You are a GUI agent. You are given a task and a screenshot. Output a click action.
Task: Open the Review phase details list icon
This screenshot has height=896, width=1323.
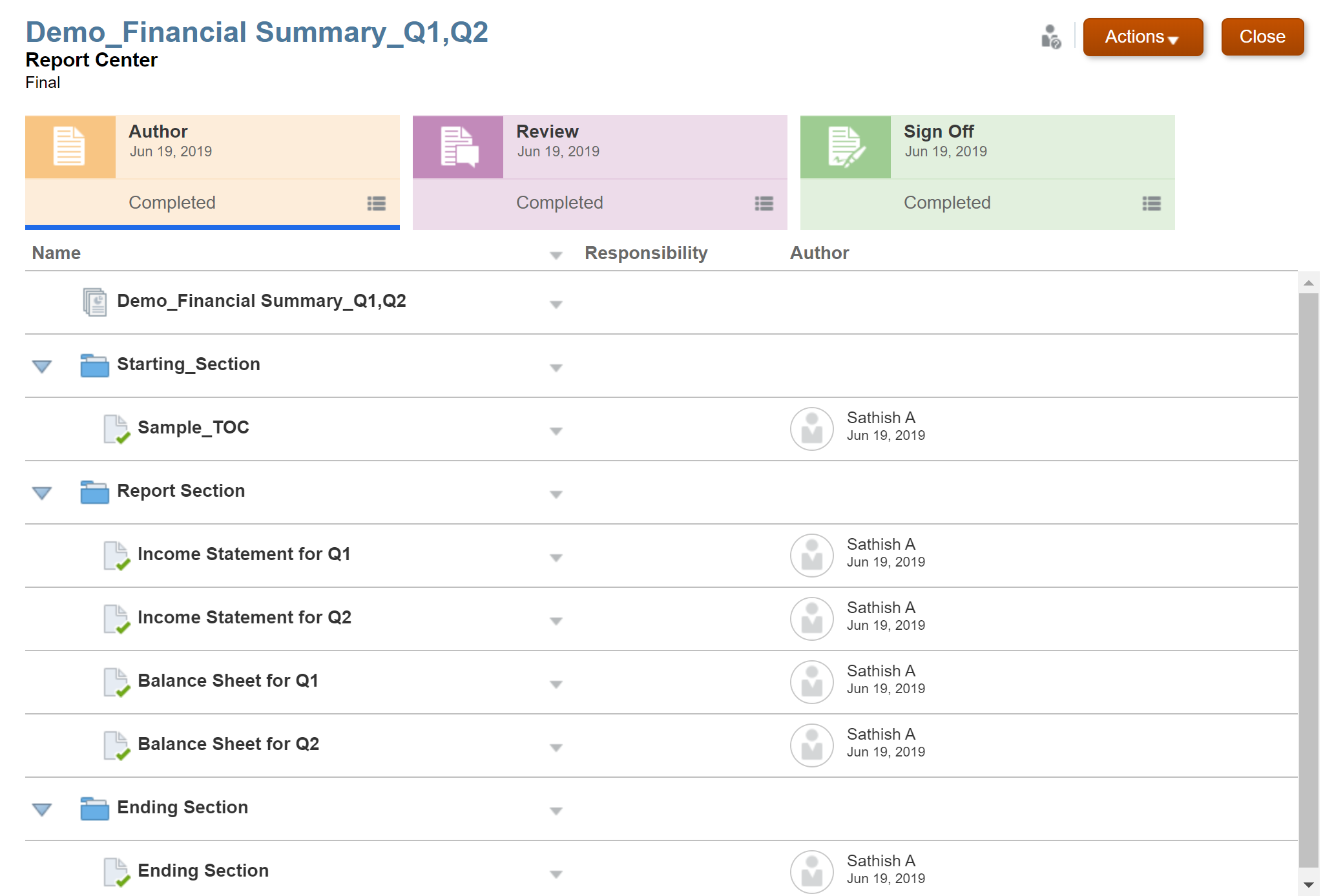(764, 203)
